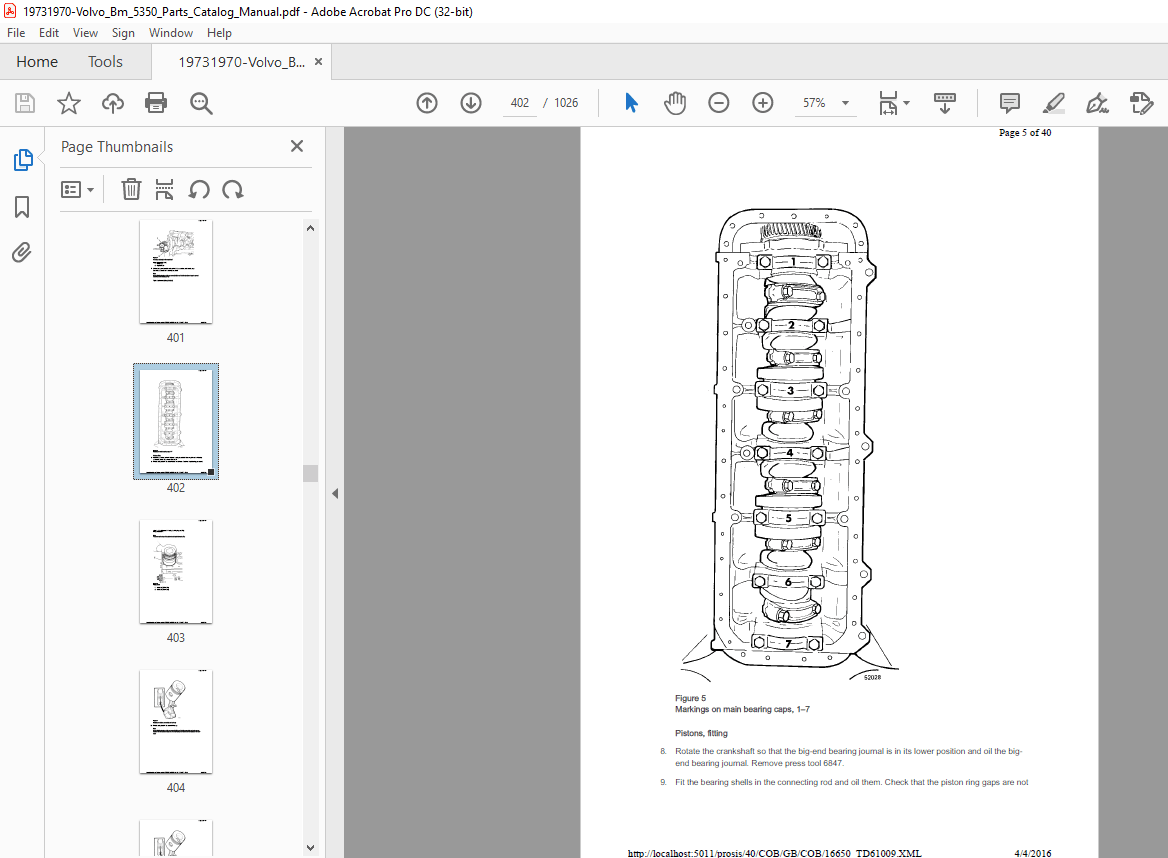Select the Highlight text pen tool
The width and height of the screenshot is (1168, 858).
tap(1053, 103)
